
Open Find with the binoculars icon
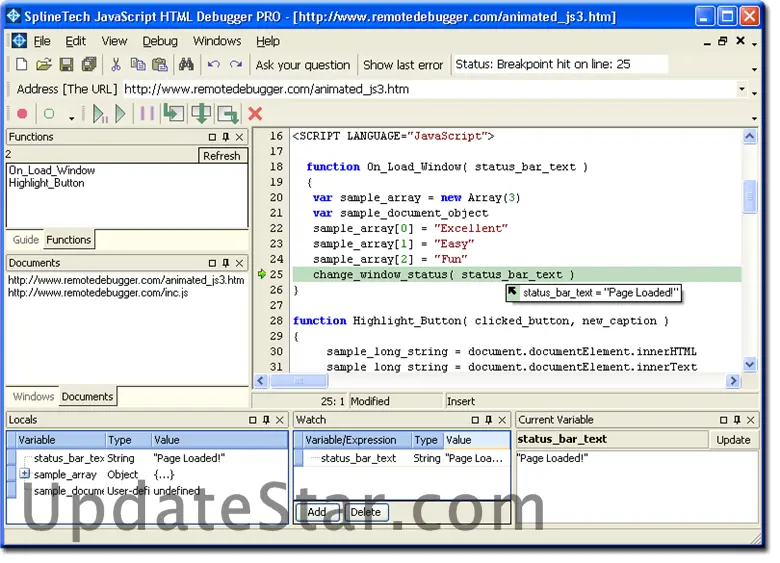pos(186,64)
